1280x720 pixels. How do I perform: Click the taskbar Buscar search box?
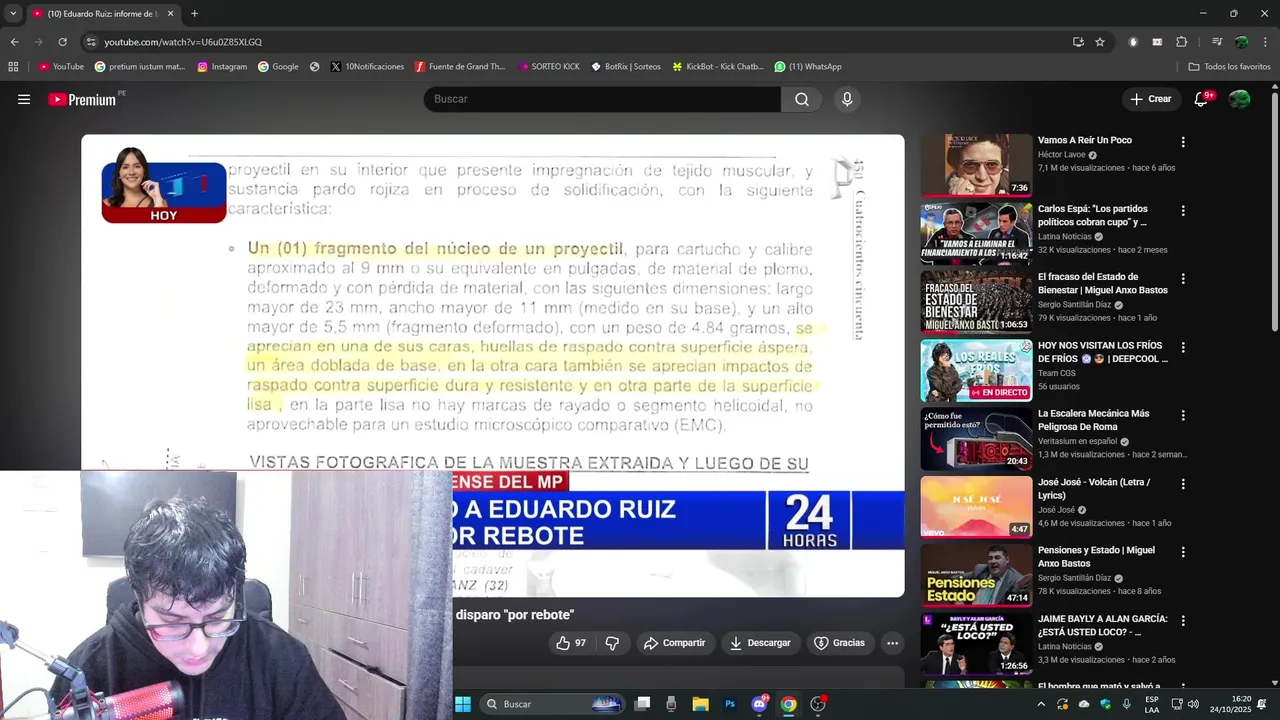[553, 704]
